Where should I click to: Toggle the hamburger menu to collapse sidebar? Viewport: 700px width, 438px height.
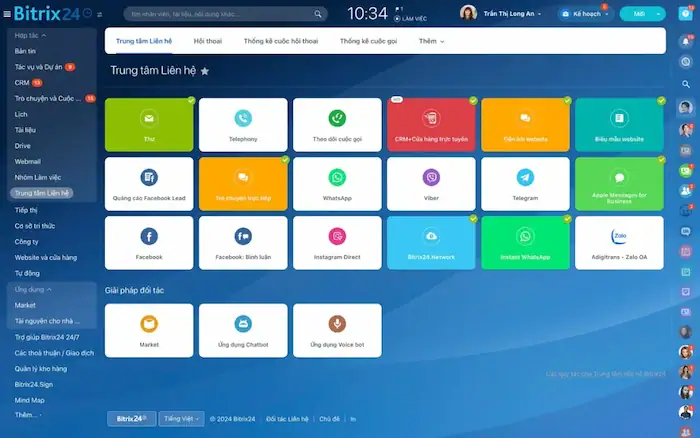(x=8, y=13)
